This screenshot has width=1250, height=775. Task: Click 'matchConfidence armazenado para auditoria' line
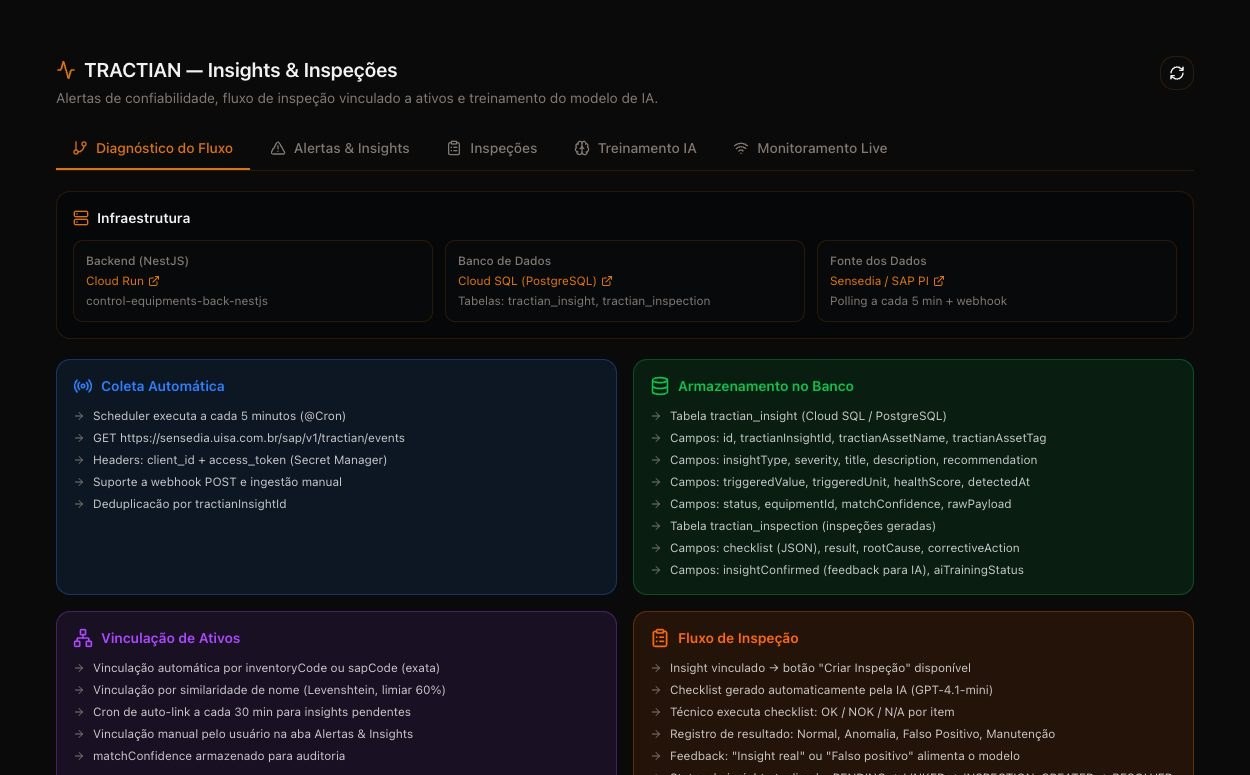click(219, 756)
